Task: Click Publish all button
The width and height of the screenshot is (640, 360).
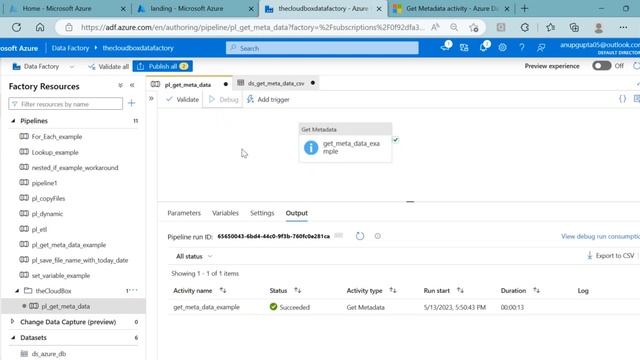Action: [x=162, y=66]
